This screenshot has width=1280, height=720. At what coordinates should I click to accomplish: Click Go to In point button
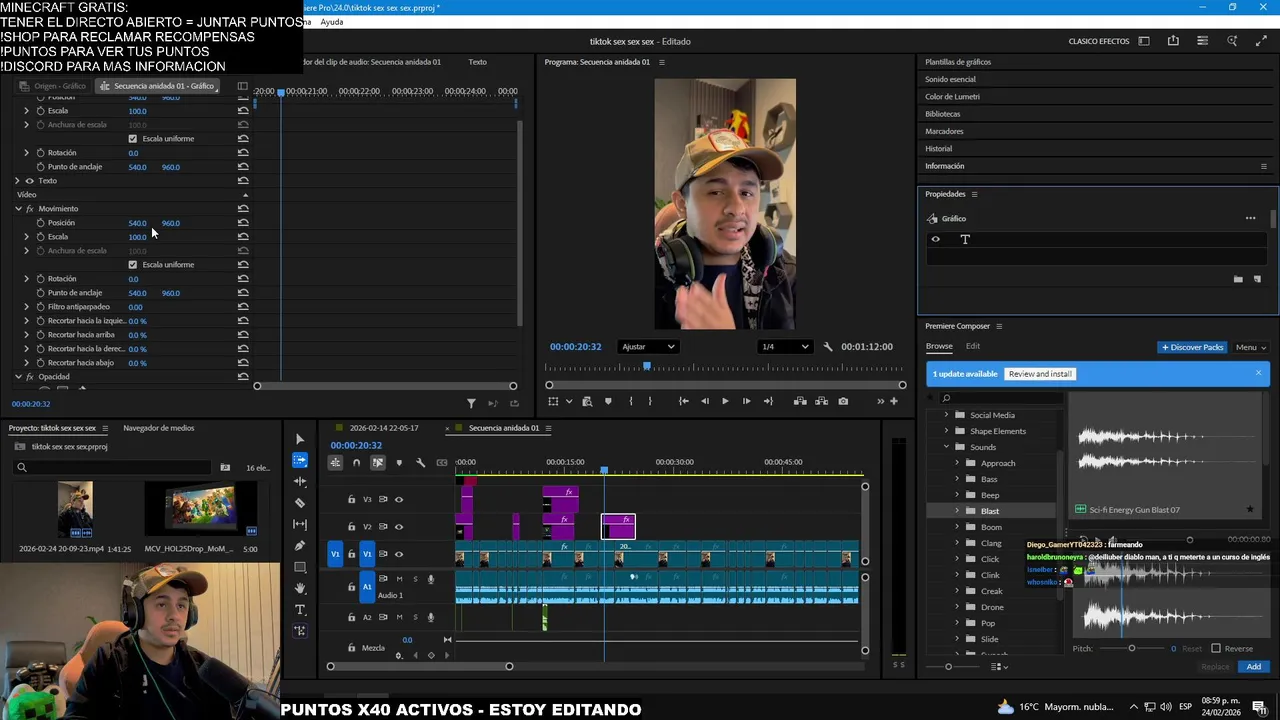click(x=683, y=401)
